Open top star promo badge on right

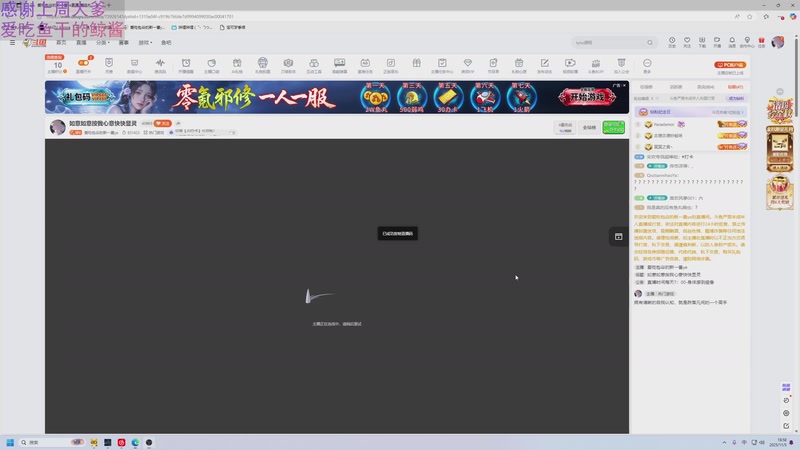780,111
